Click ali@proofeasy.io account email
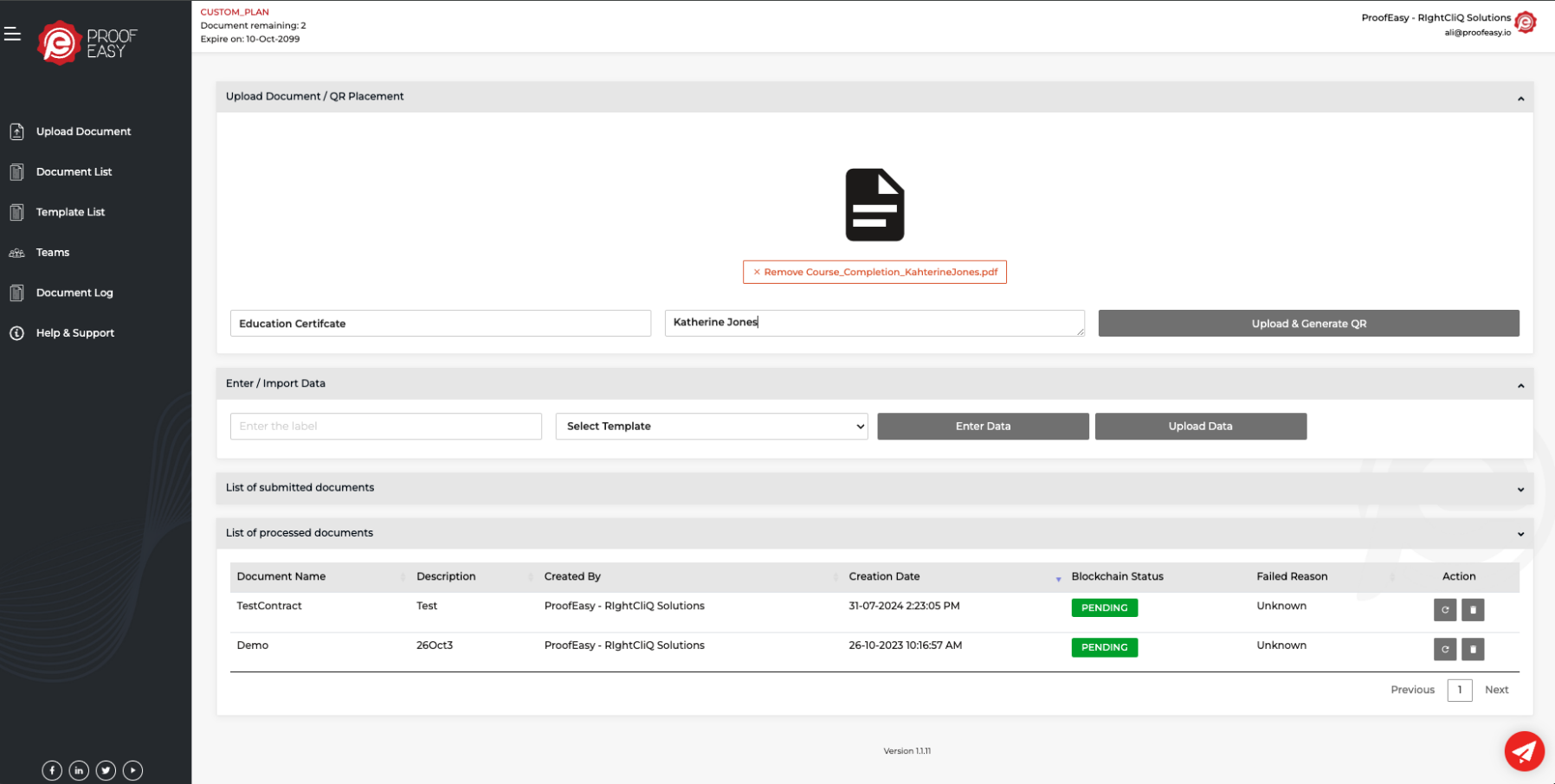1555x784 pixels. [x=1477, y=33]
